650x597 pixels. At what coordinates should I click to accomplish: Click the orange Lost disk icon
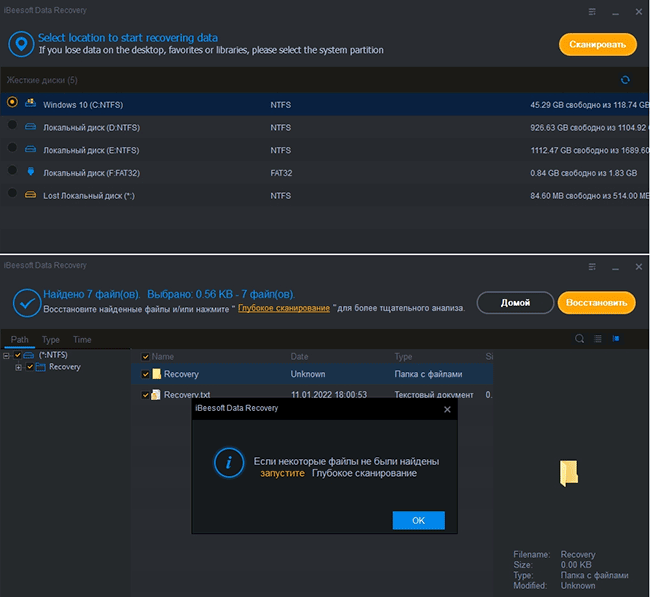click(30, 194)
